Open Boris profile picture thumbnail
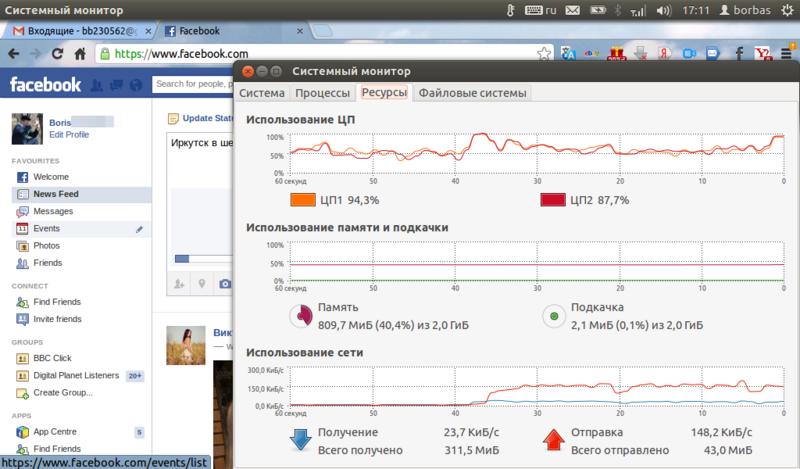The image size is (800, 469). tap(27, 129)
